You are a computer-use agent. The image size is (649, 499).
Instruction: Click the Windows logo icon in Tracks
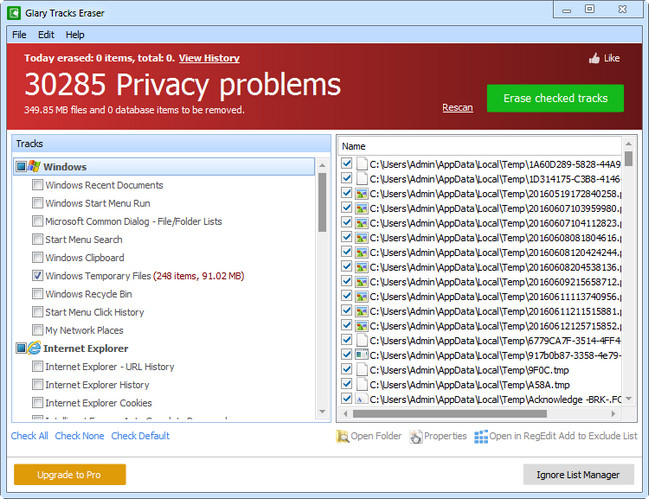tap(33, 167)
